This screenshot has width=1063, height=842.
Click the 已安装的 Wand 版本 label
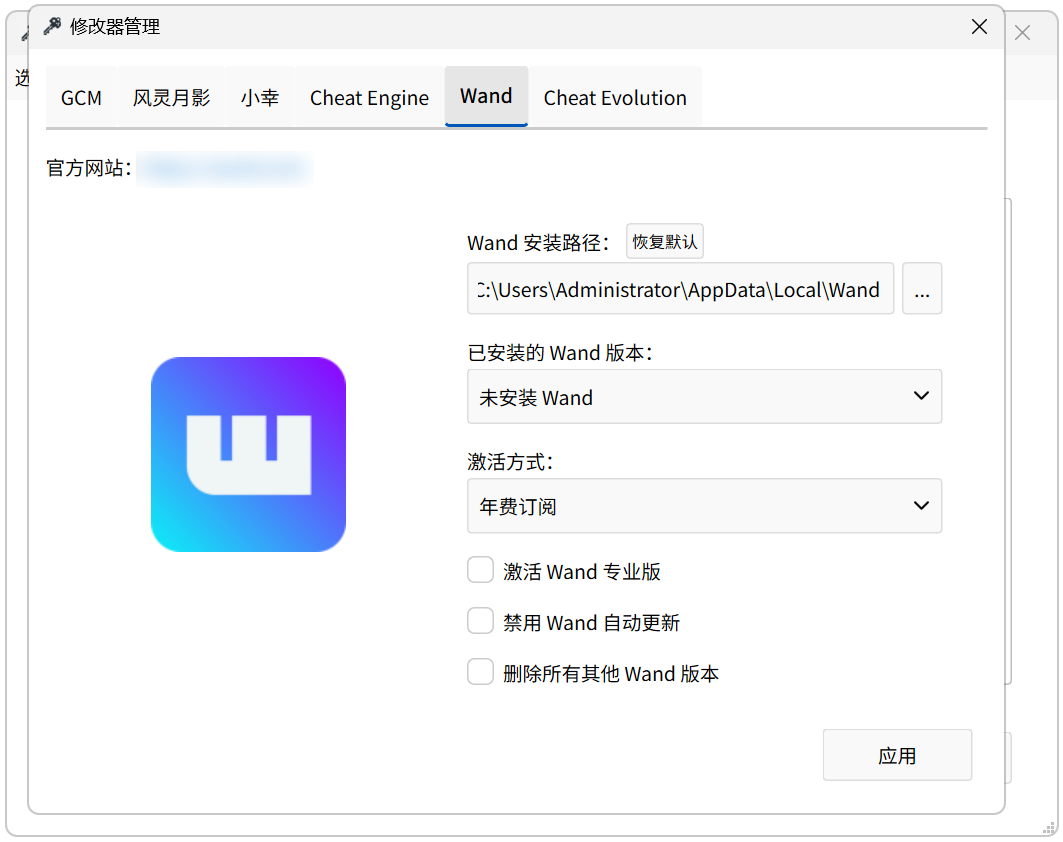(560, 353)
